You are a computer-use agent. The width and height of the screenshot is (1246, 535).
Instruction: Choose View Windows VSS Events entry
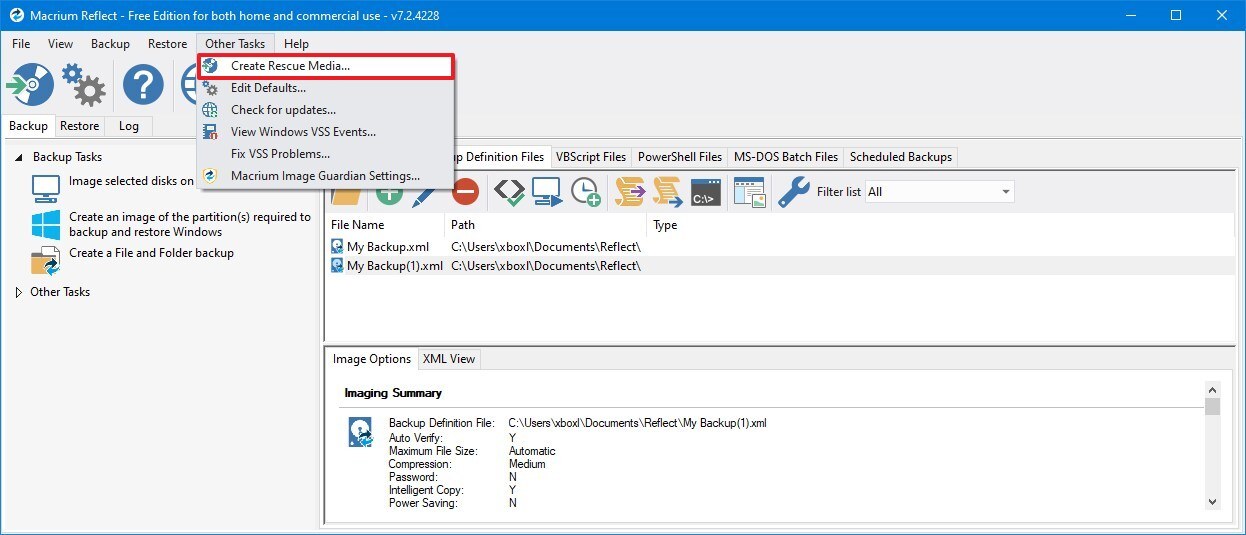pyautogui.click(x=326, y=132)
